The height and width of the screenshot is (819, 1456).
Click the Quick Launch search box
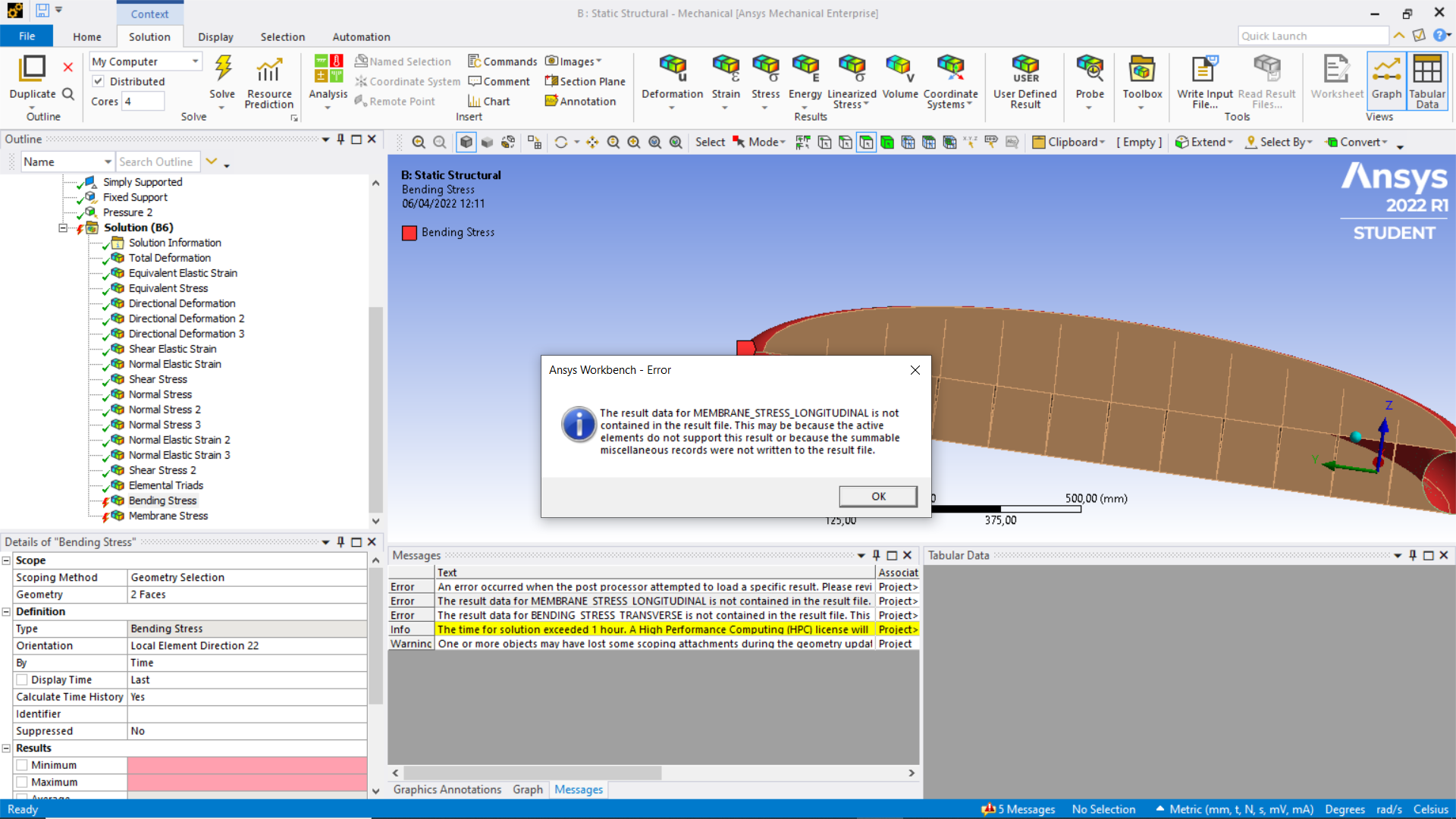(1313, 36)
